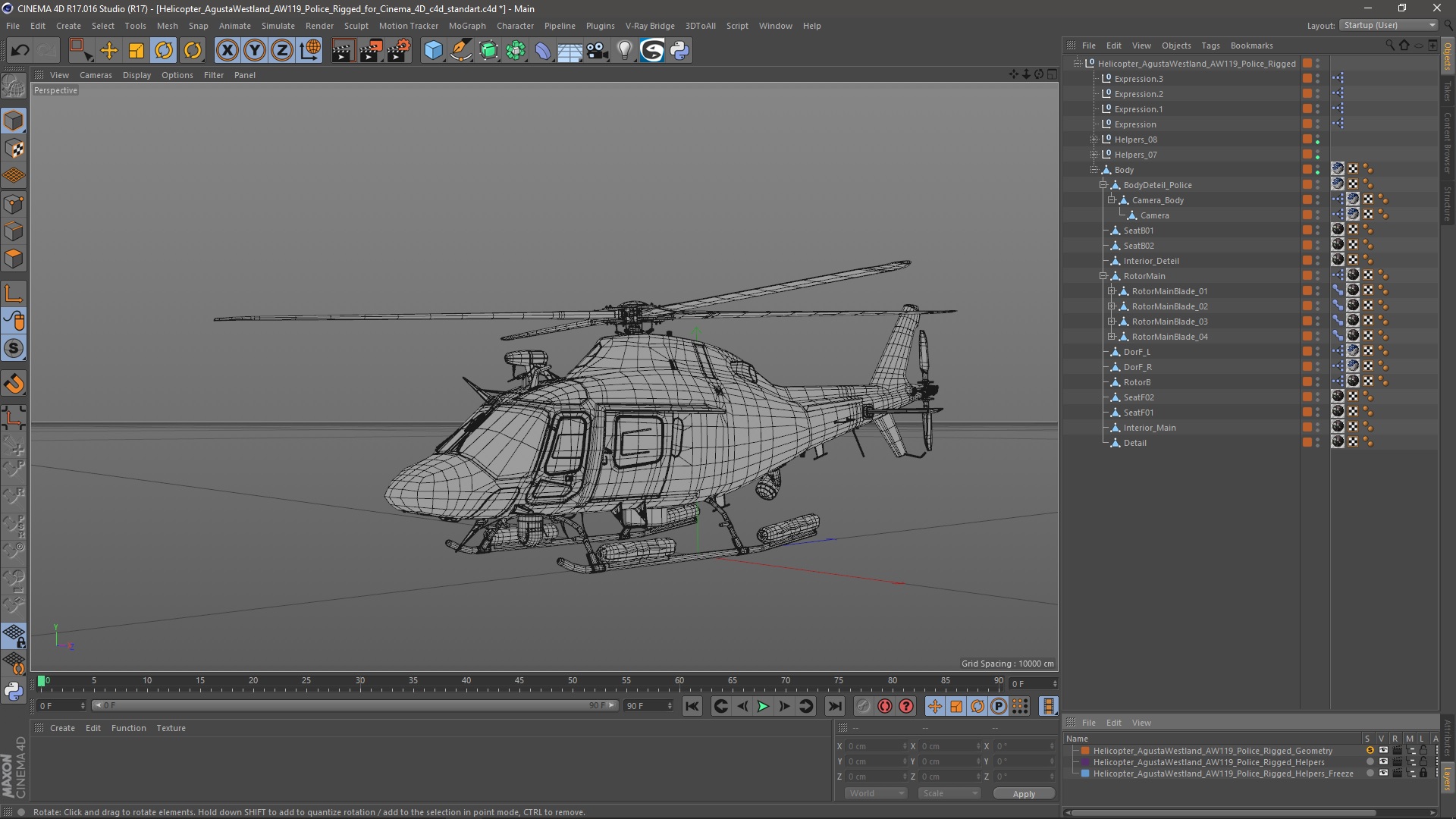Add a Floor environment object
The width and height of the screenshot is (1456, 819).
pos(570,50)
